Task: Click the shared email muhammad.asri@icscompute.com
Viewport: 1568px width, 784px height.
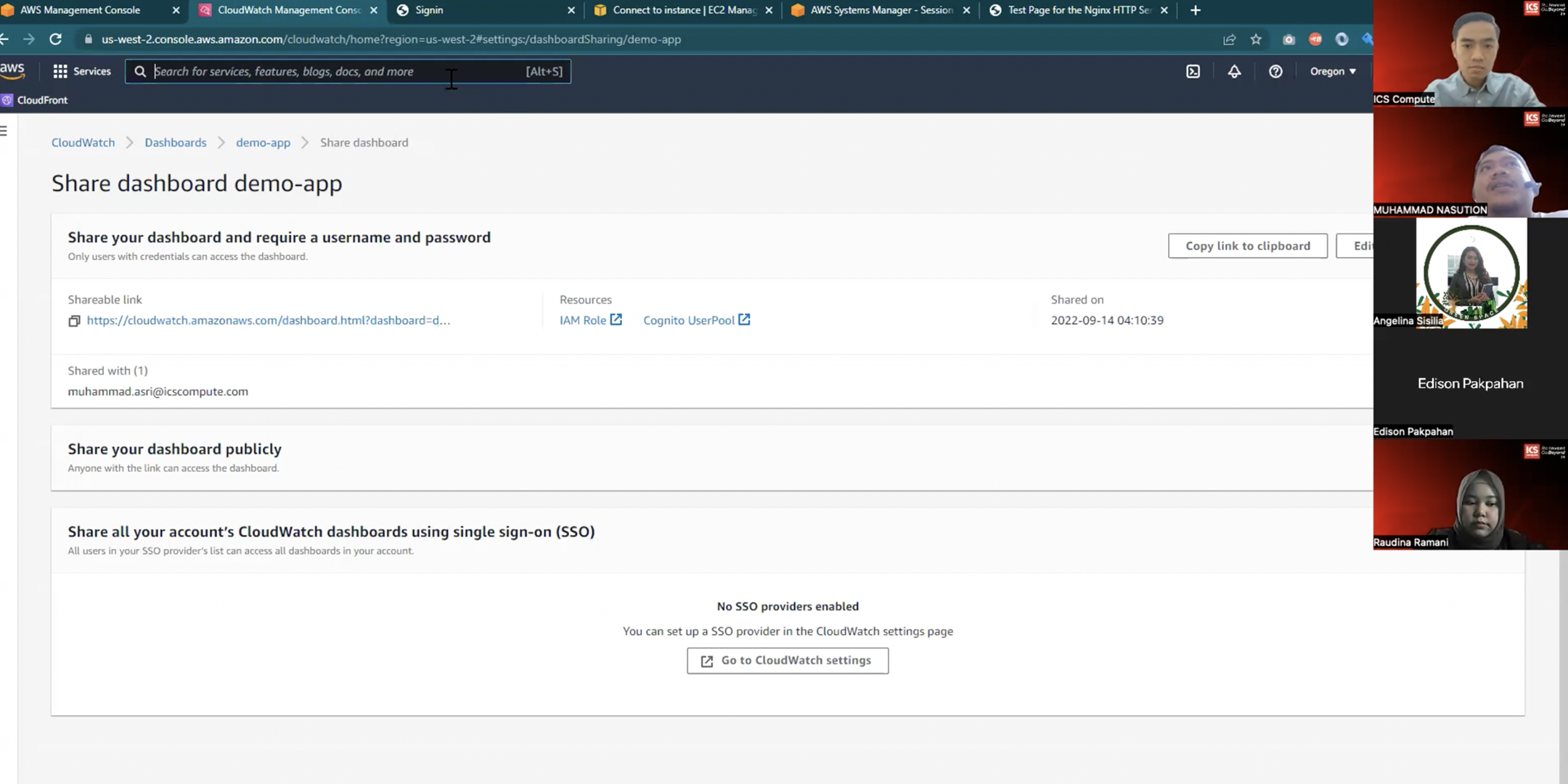Action: click(x=158, y=391)
